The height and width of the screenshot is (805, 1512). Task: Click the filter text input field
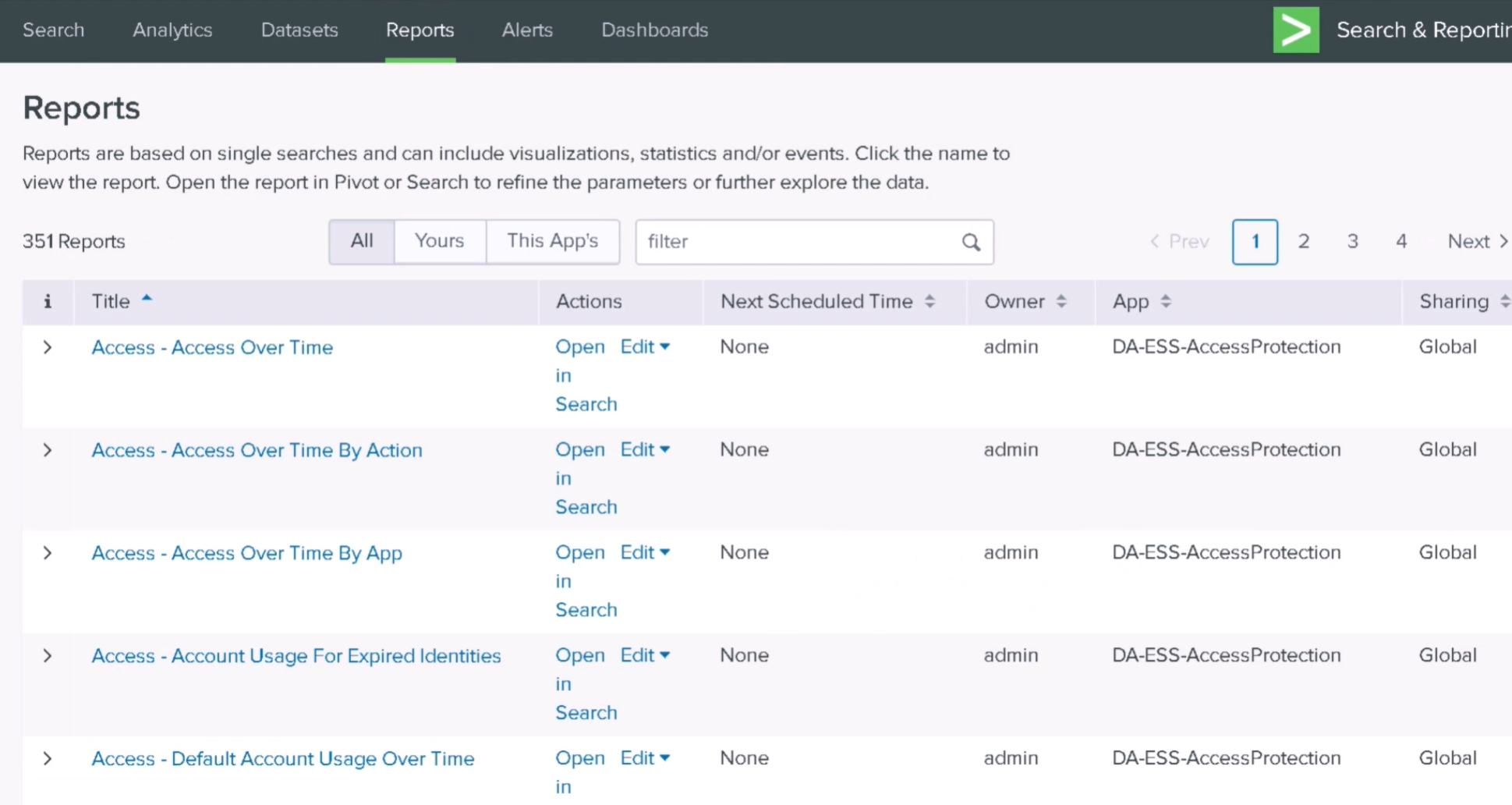(x=814, y=242)
